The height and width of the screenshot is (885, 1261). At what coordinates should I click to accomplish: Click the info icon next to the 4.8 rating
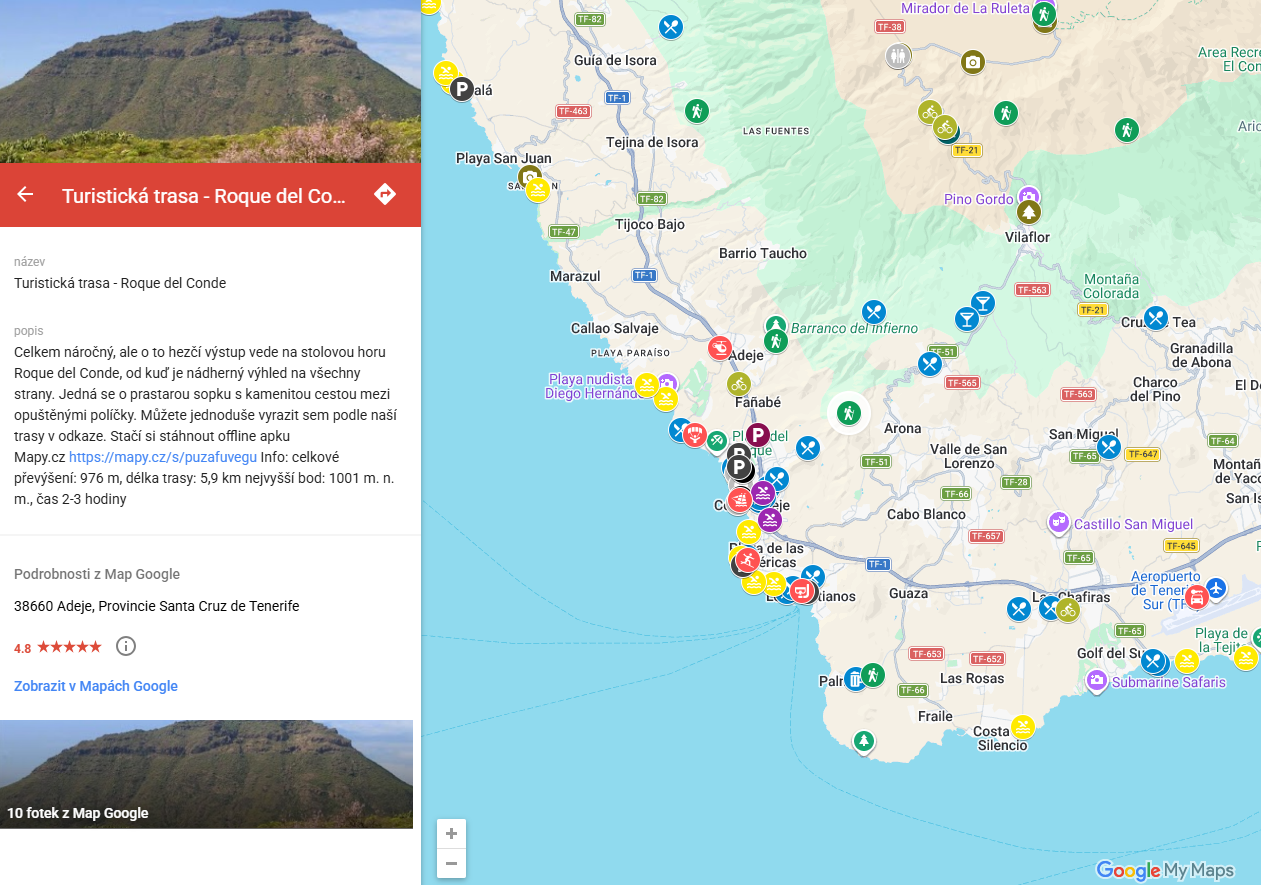126,646
